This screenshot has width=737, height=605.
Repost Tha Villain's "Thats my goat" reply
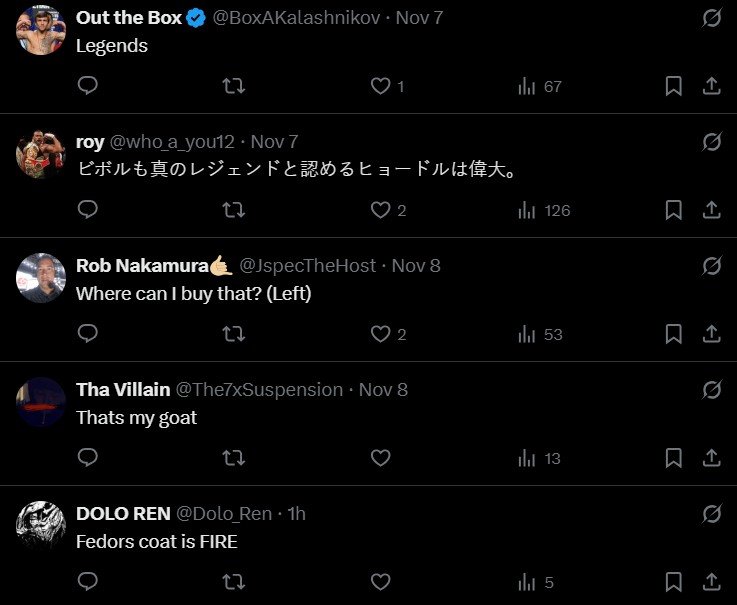point(233,459)
